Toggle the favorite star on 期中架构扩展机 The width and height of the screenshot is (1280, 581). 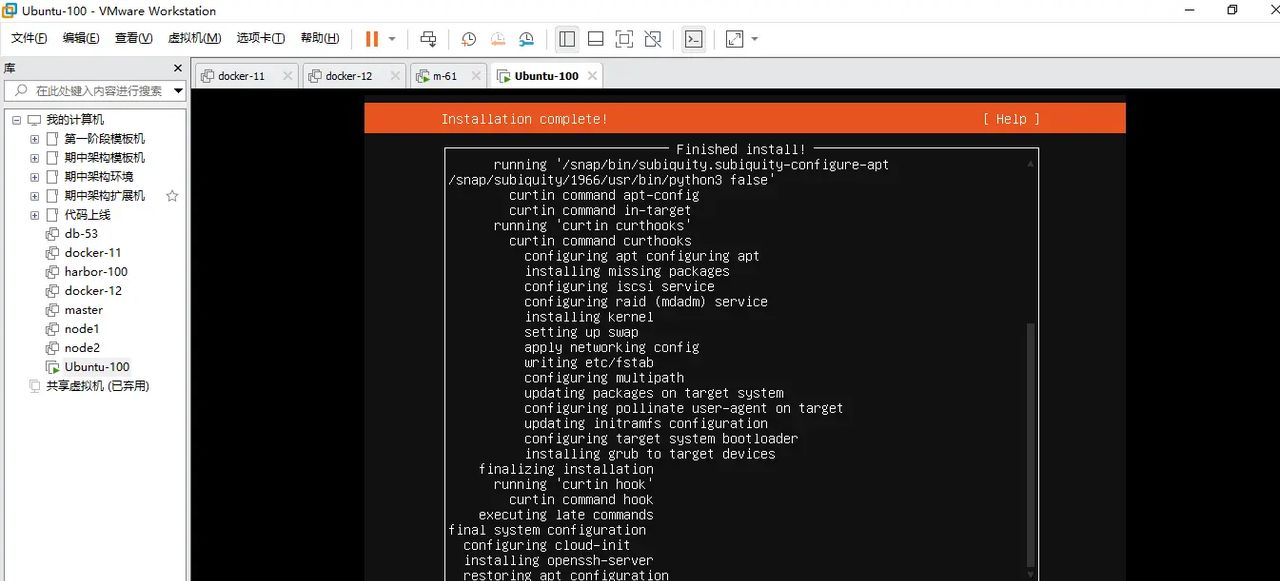pyautogui.click(x=173, y=195)
